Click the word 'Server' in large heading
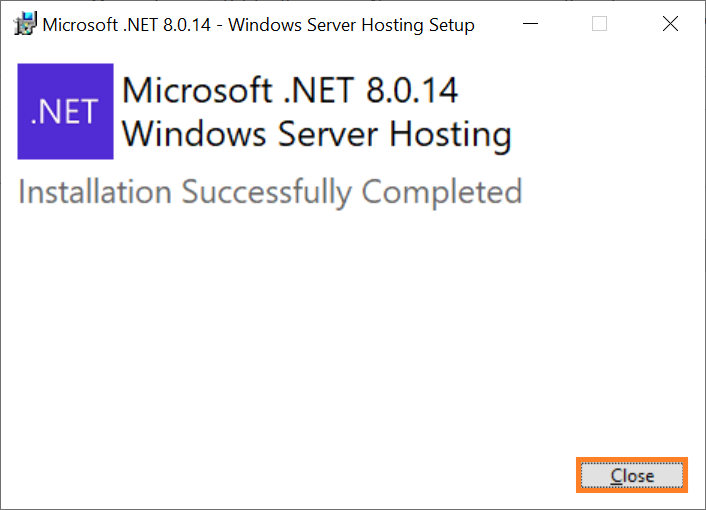This screenshot has height=510, width=706. click(x=328, y=134)
